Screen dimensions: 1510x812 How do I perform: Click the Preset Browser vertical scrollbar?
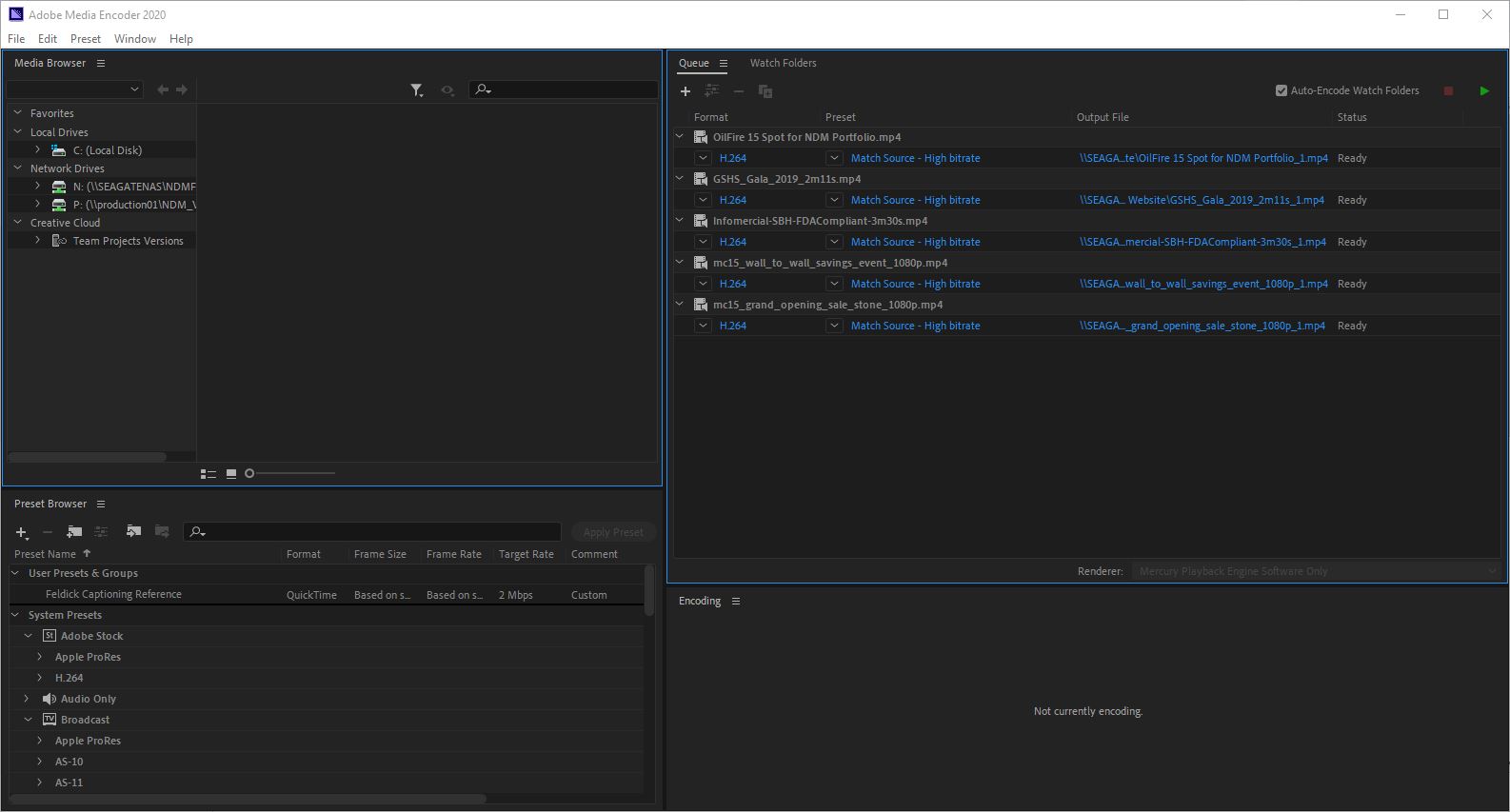click(649, 590)
